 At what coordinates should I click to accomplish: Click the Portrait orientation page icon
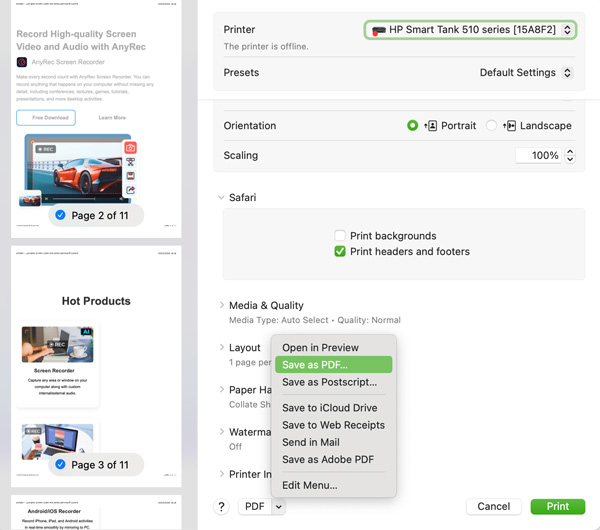point(431,126)
